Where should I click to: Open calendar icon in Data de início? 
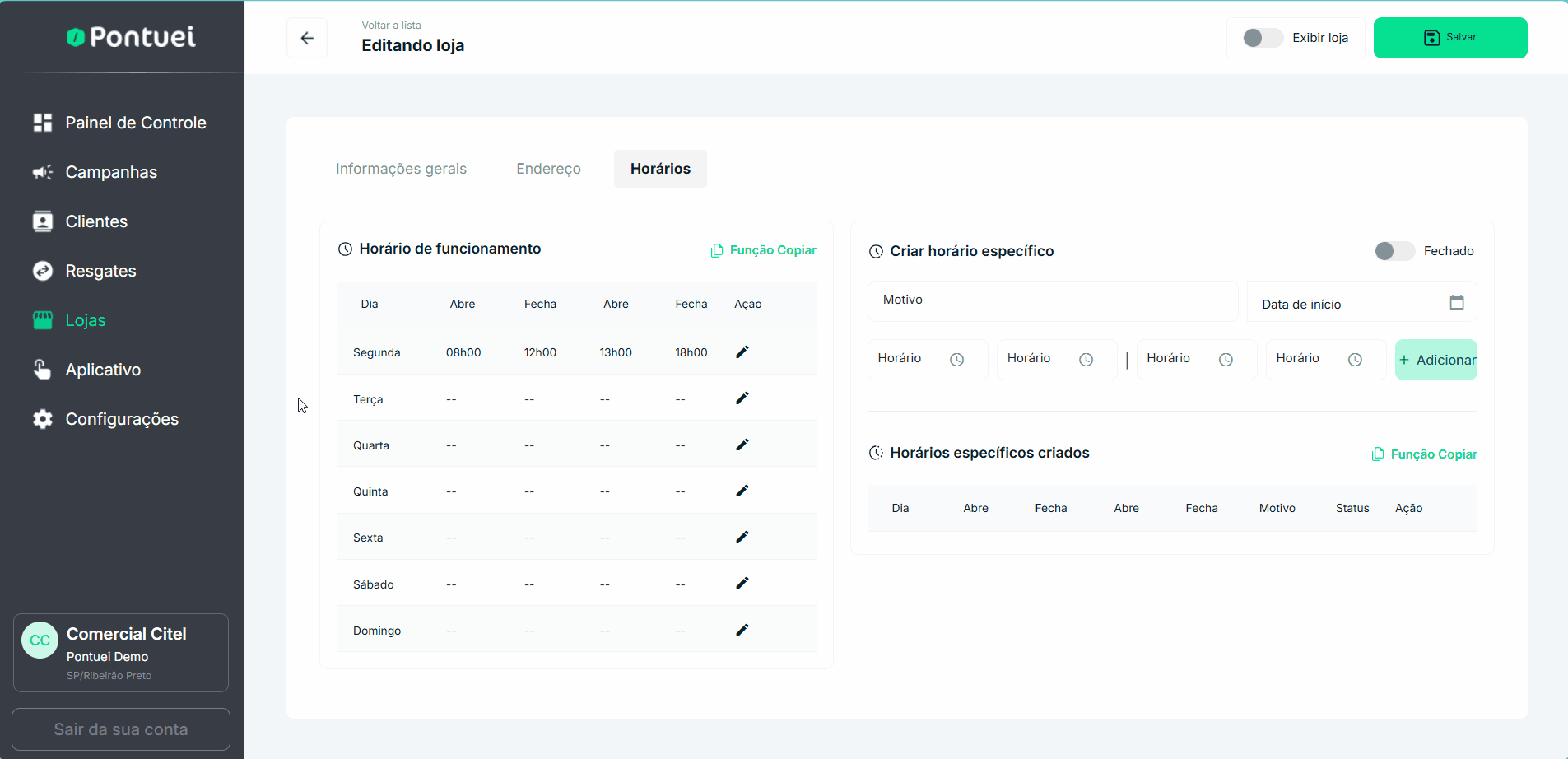1456,303
